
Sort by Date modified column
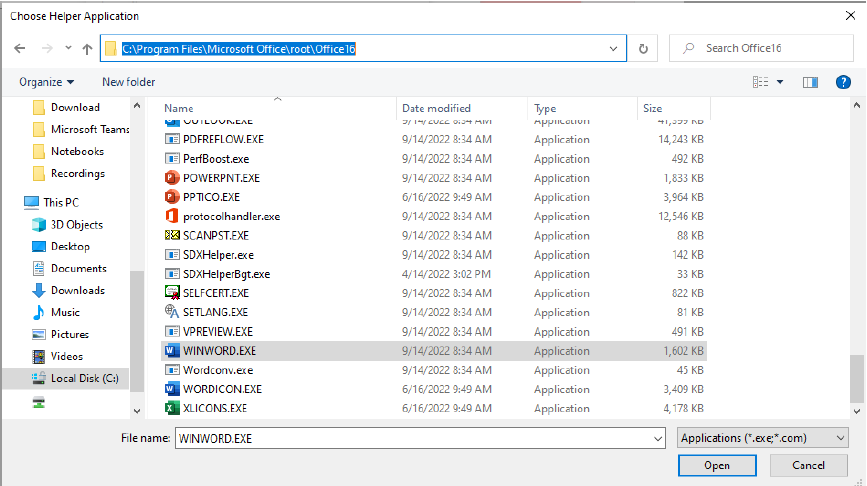pyautogui.click(x=436, y=108)
